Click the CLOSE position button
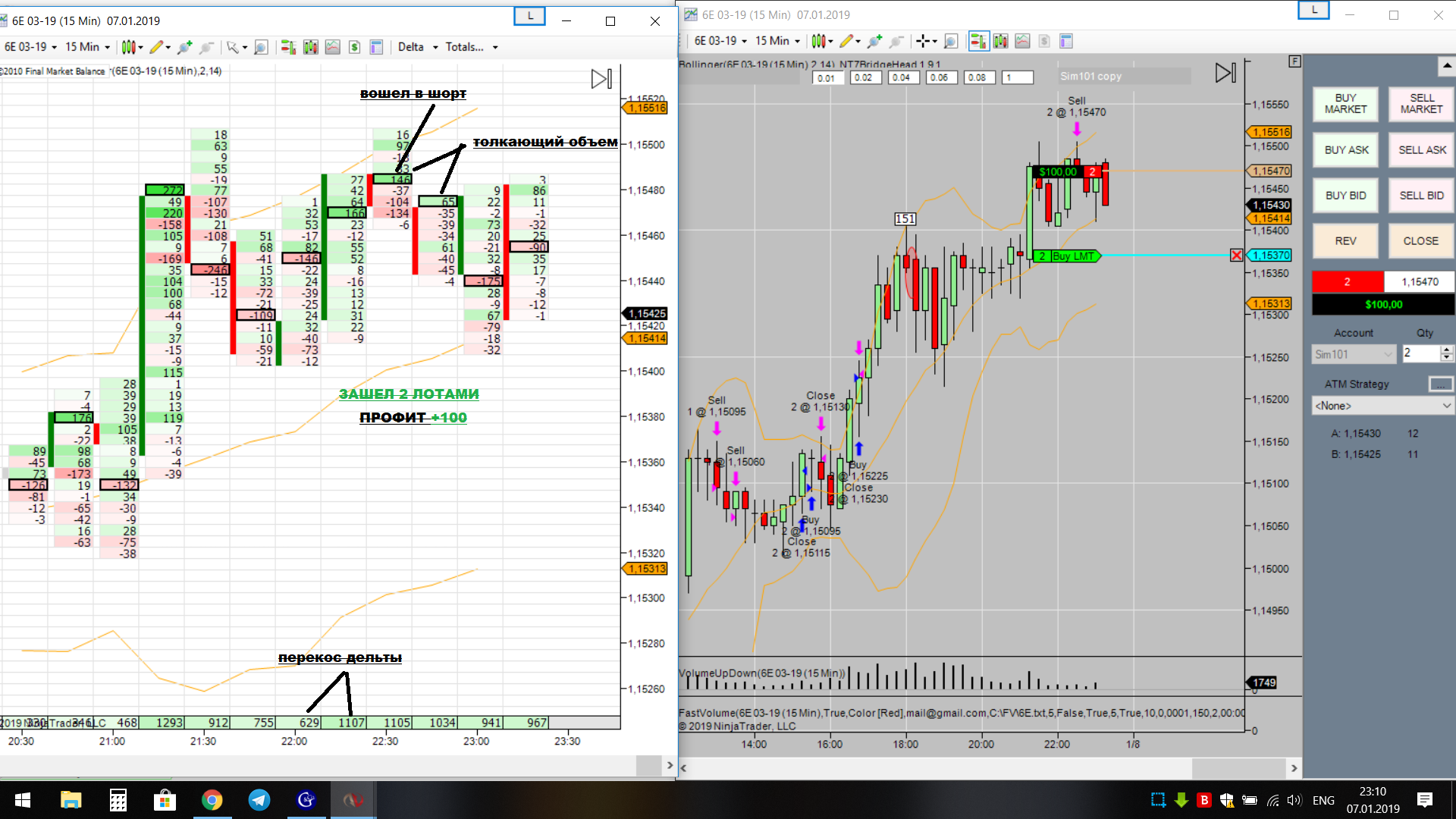The height and width of the screenshot is (819, 1456). [x=1420, y=241]
